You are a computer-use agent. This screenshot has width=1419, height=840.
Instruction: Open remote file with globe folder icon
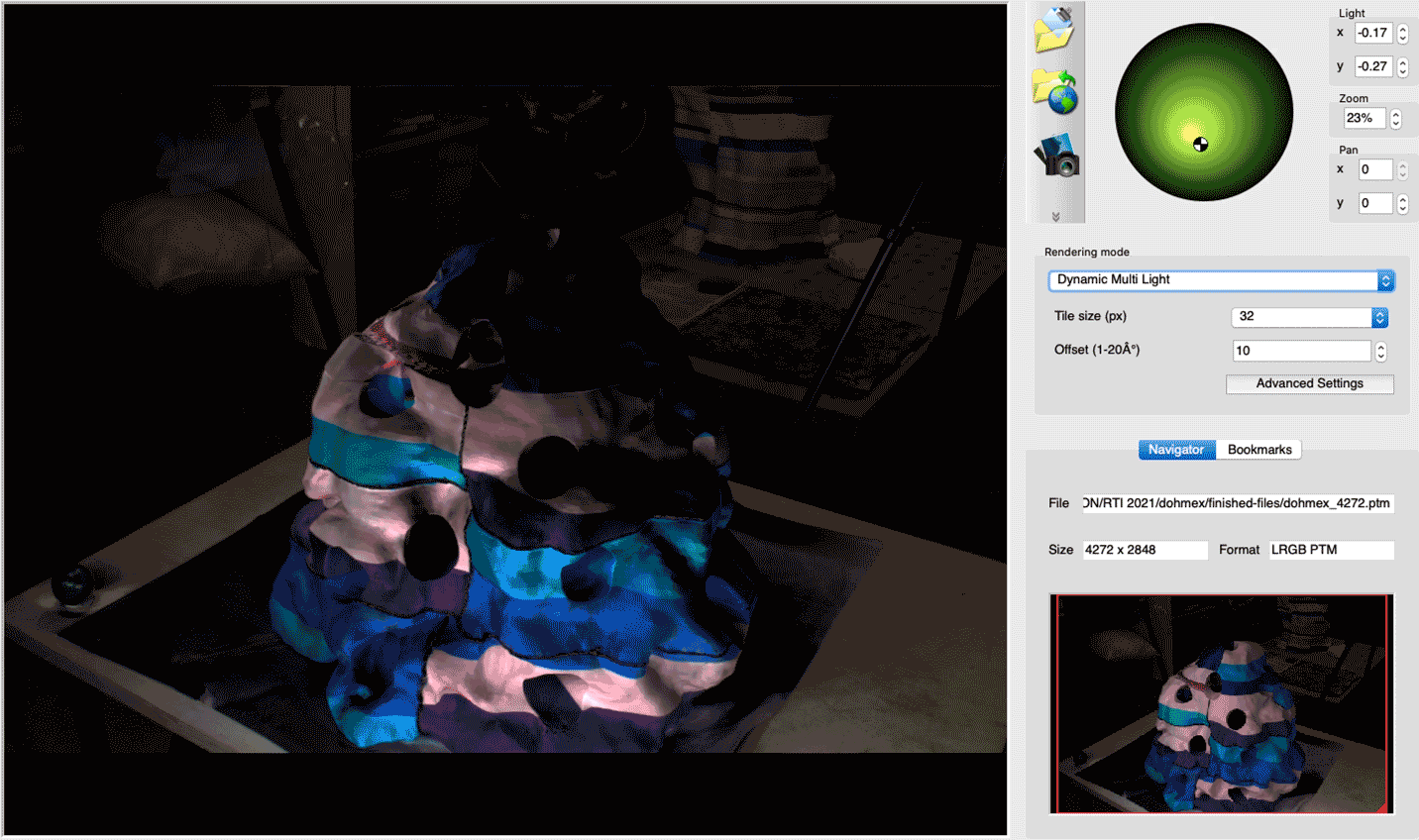tap(1055, 92)
